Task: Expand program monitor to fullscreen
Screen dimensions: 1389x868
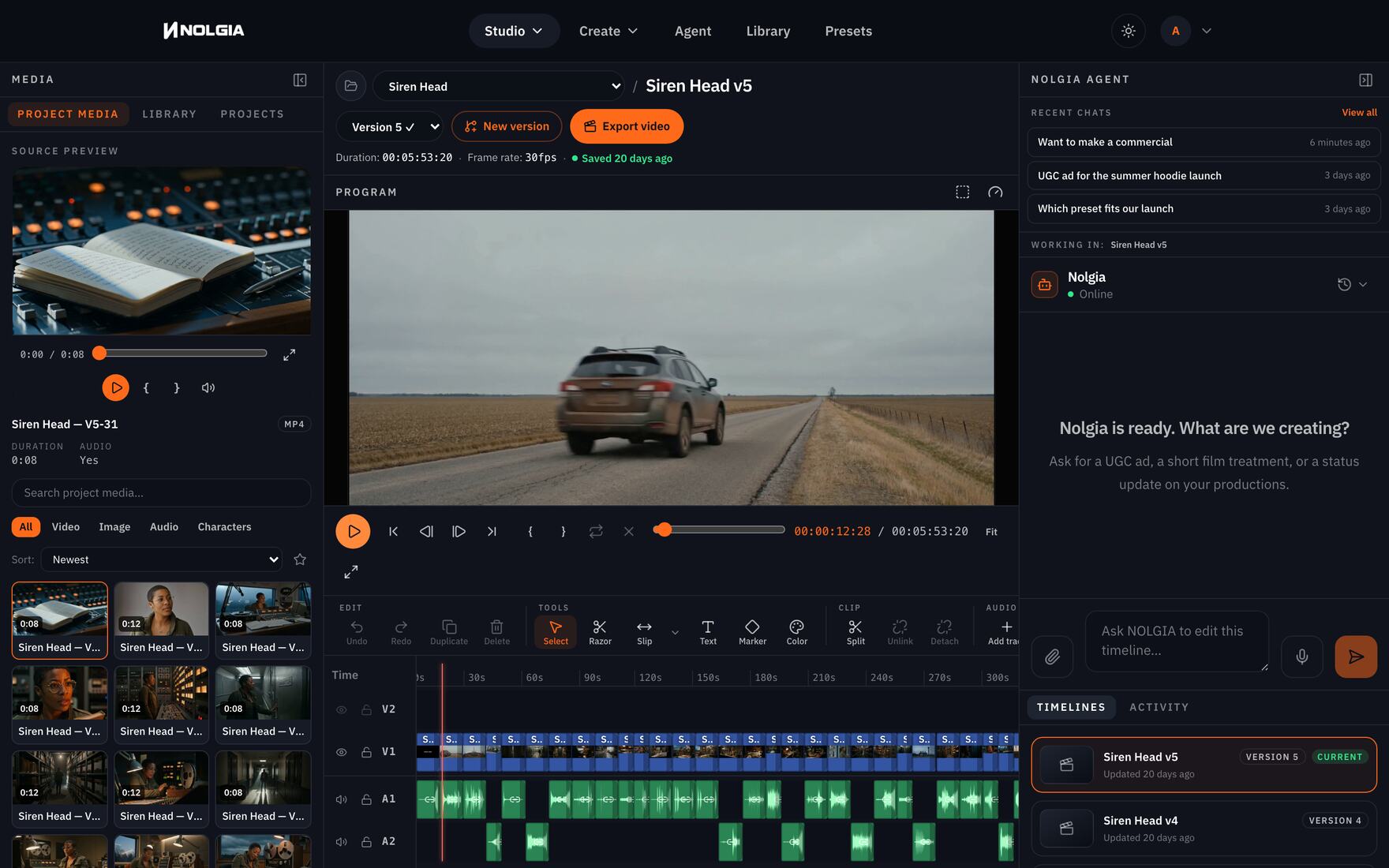Action: (351, 571)
